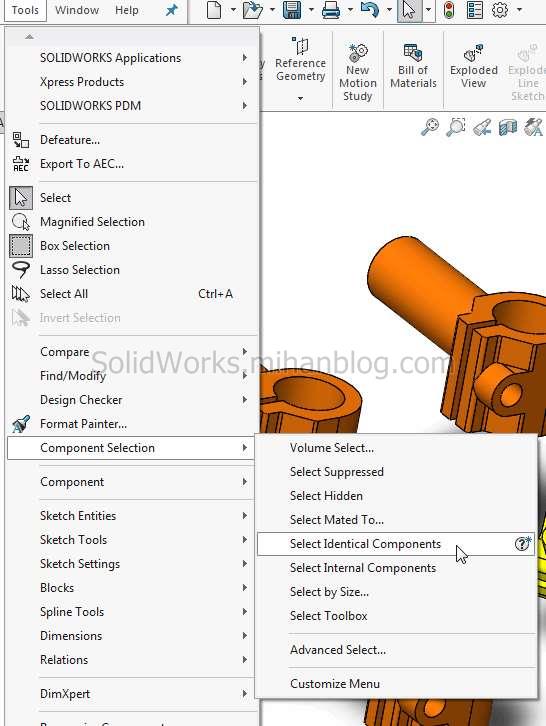The width and height of the screenshot is (546, 726).
Task: Open the Component submenu
Action: pyautogui.click(x=132, y=482)
